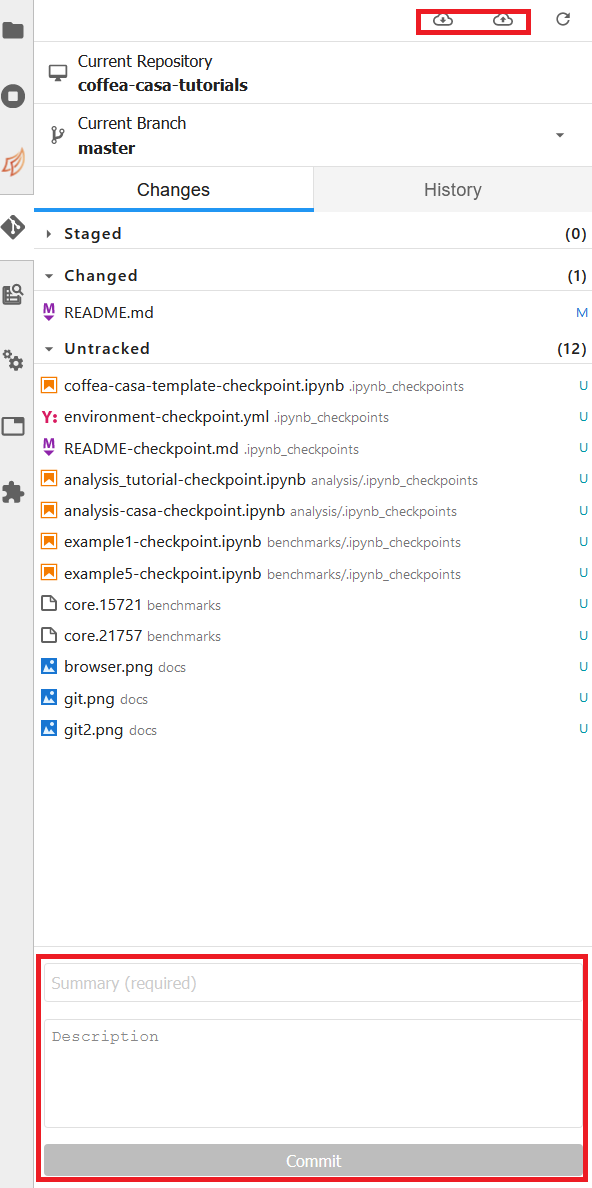Click the environment-checkpoint.yml YAML icon

[49, 417]
